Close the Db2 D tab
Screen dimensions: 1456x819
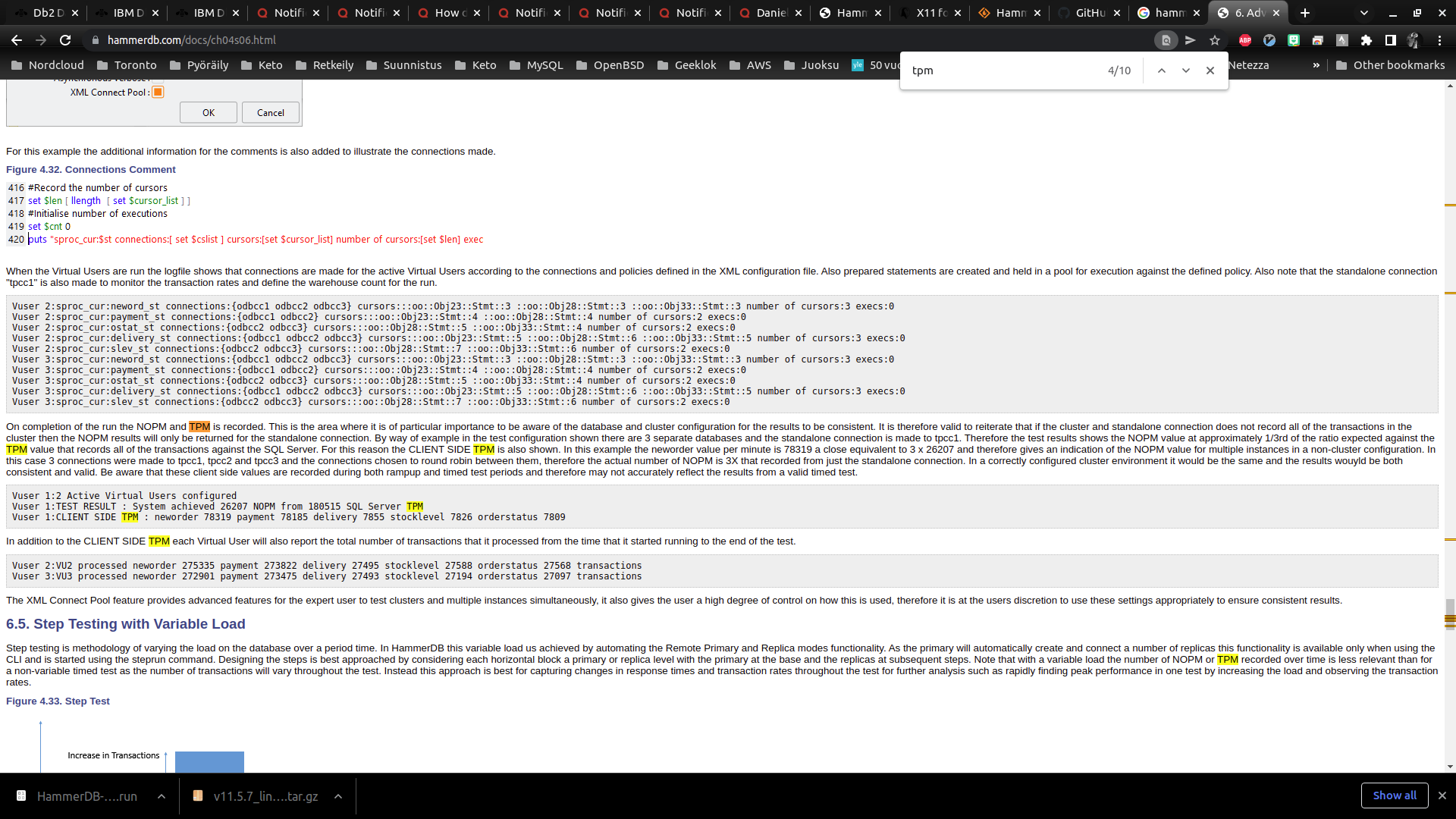pyautogui.click(x=75, y=13)
